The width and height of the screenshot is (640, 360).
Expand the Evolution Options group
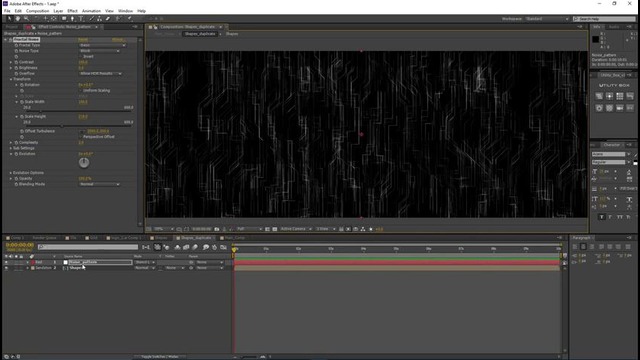tap(11, 173)
